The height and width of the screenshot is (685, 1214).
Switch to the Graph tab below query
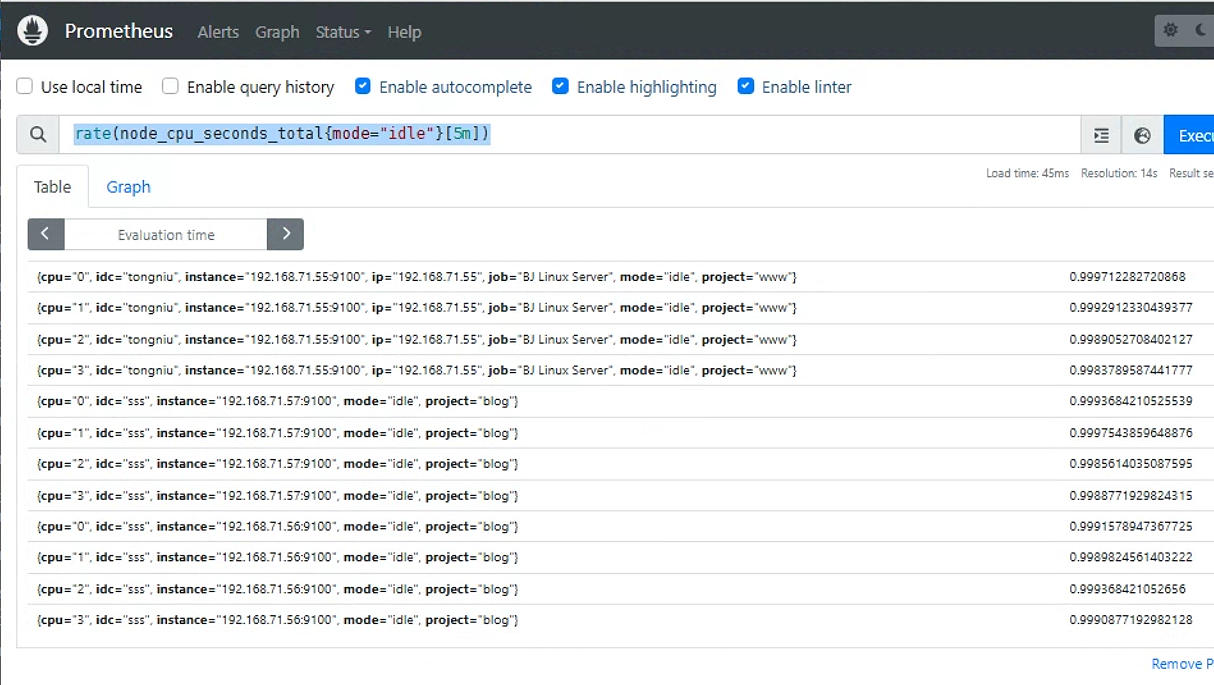coord(128,187)
